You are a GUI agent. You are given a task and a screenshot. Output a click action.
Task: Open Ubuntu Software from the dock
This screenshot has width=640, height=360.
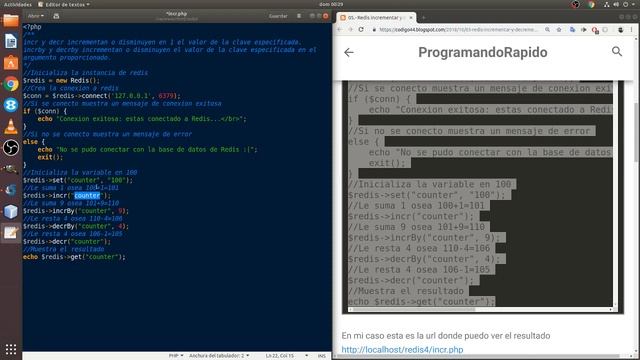[11, 62]
